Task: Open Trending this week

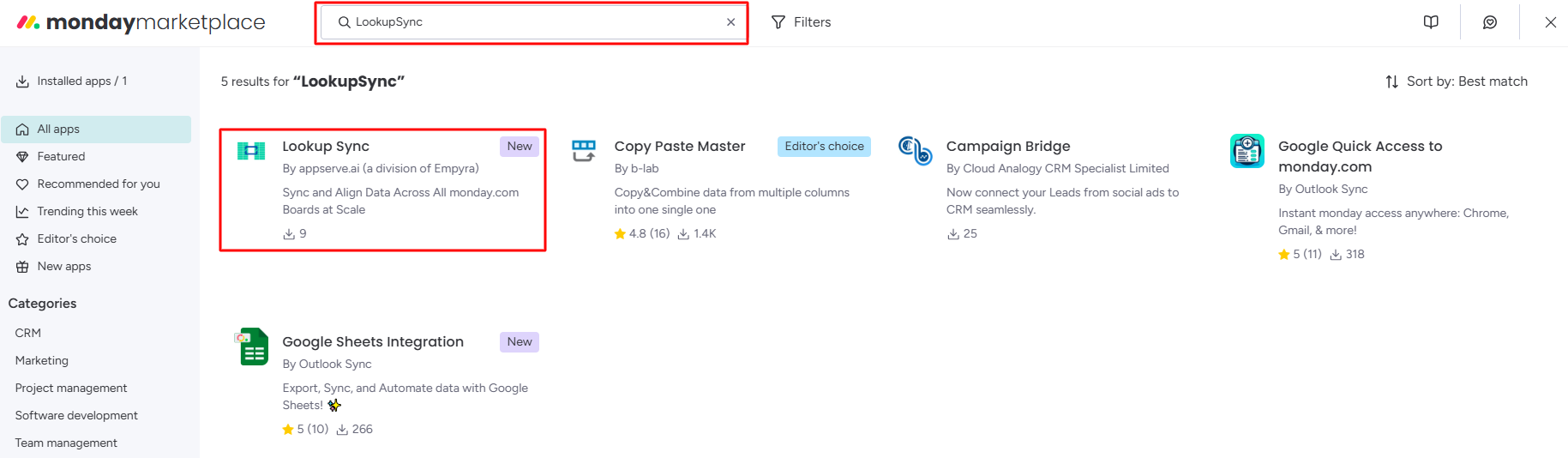Action: pyautogui.click(x=96, y=212)
